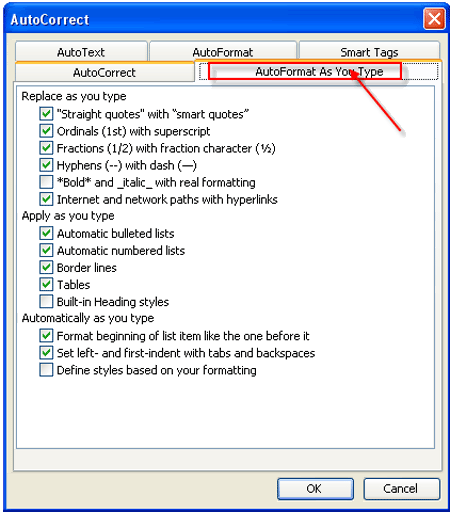Enable Built-in Heading styles
The width and height of the screenshot is (450, 512).
tap(46, 301)
